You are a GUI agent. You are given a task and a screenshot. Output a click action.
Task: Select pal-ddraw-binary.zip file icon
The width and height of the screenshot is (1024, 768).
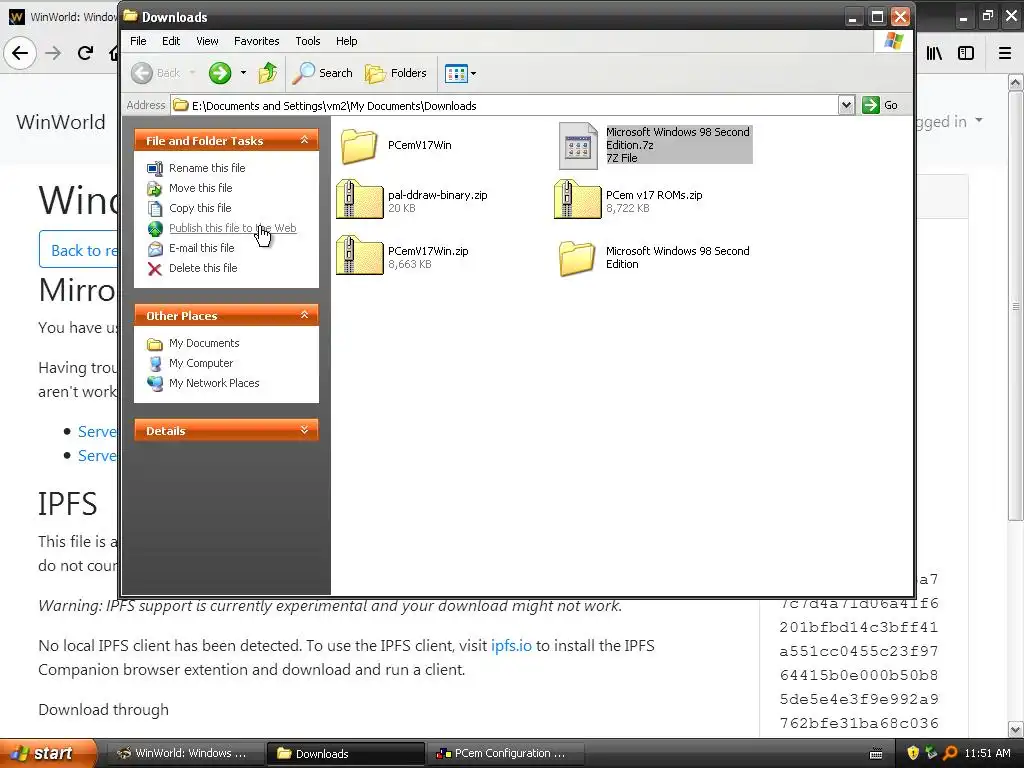359,199
